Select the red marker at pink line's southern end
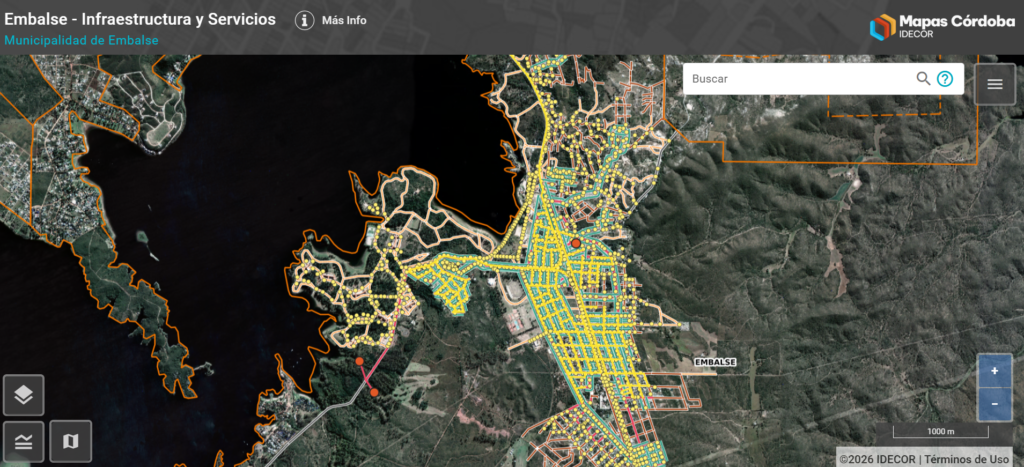Viewport: 1024px width, 467px height. click(374, 392)
